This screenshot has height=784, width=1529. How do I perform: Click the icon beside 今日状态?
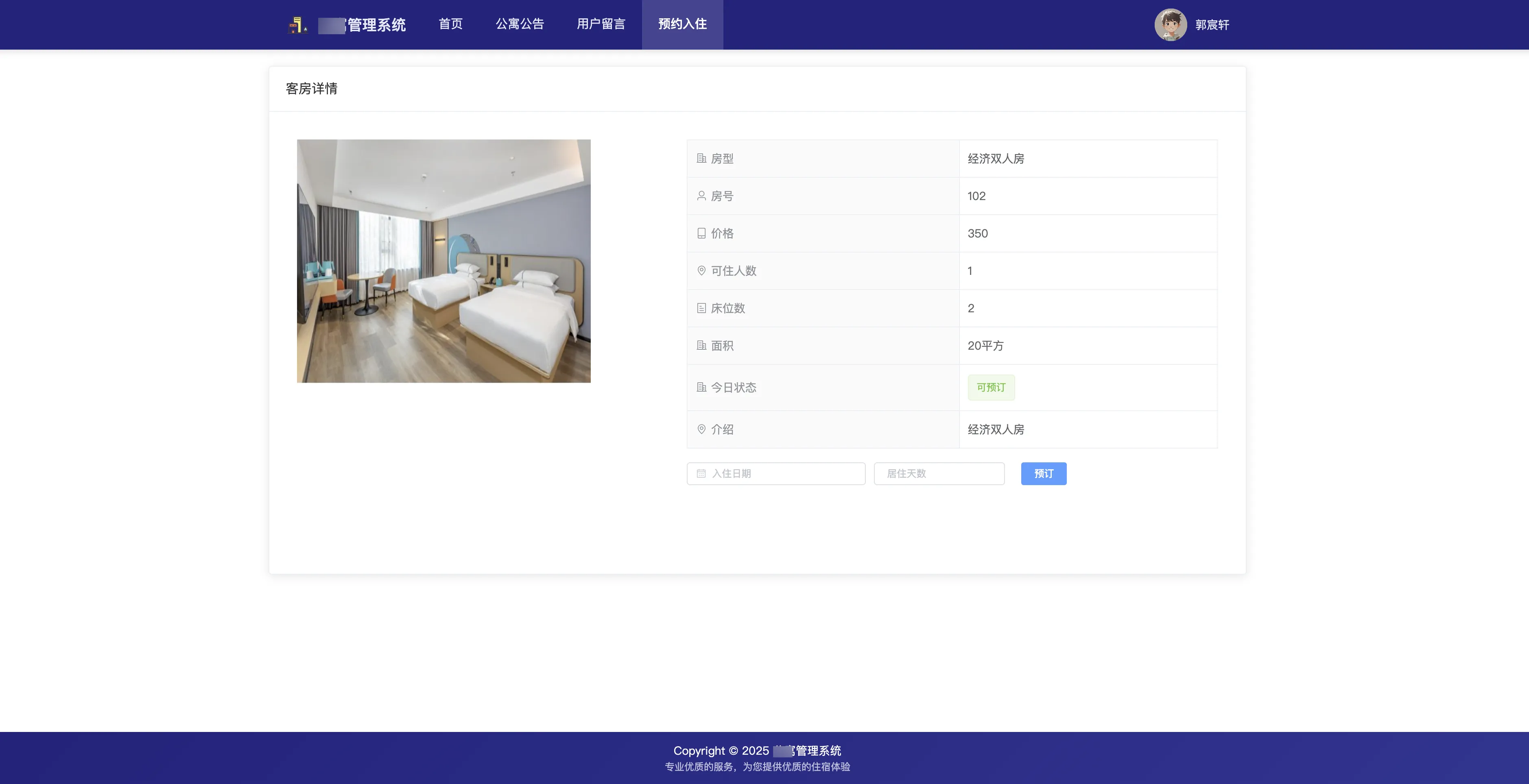701,387
